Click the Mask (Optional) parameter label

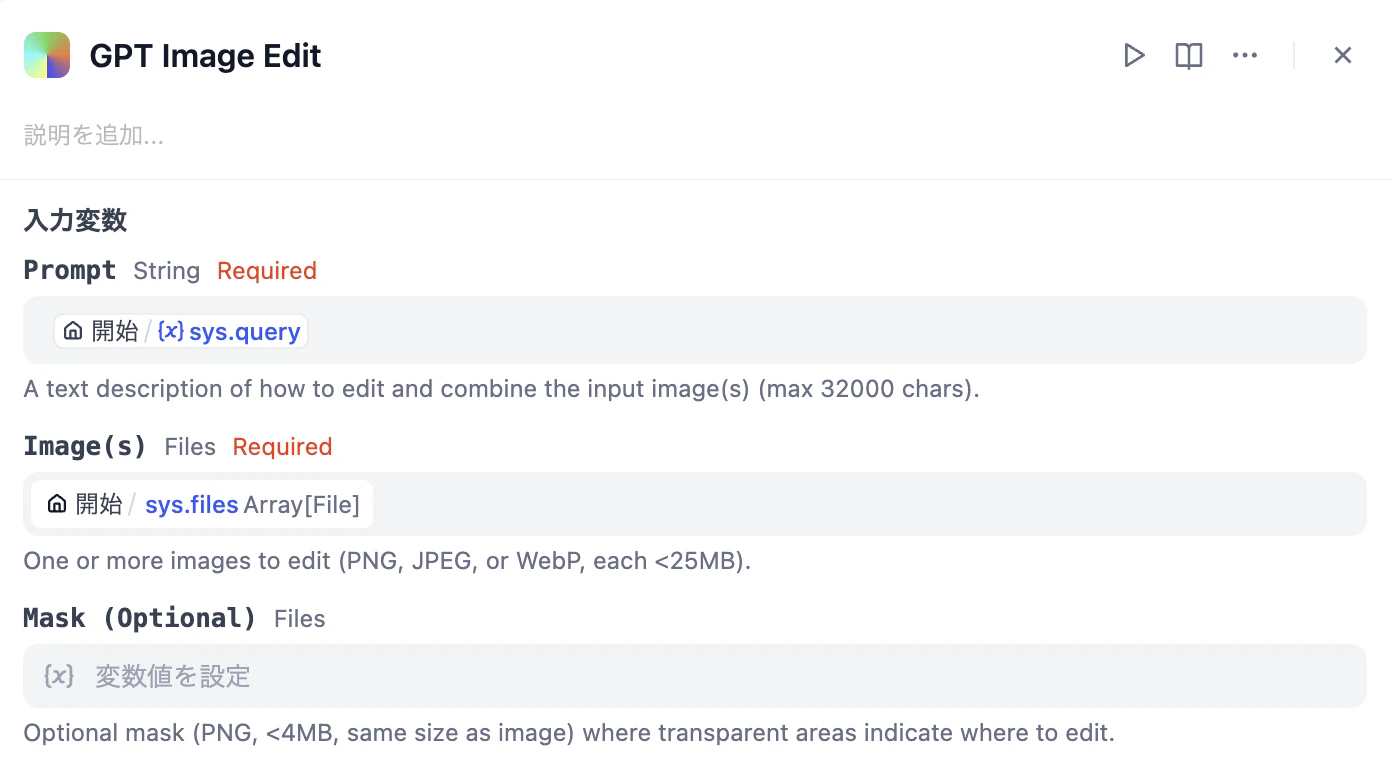point(140,618)
